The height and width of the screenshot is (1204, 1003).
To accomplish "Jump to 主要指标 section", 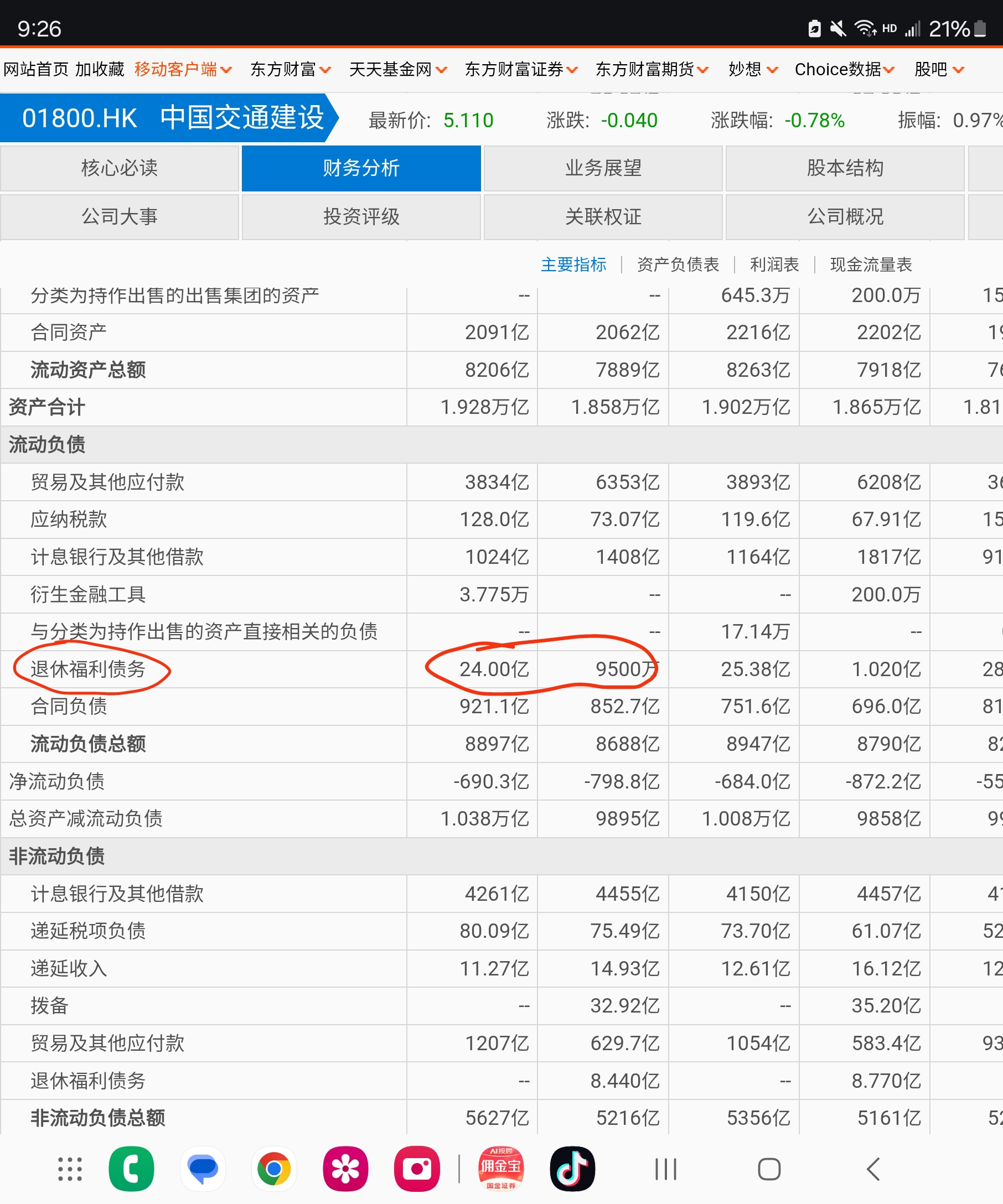I will click(x=573, y=264).
